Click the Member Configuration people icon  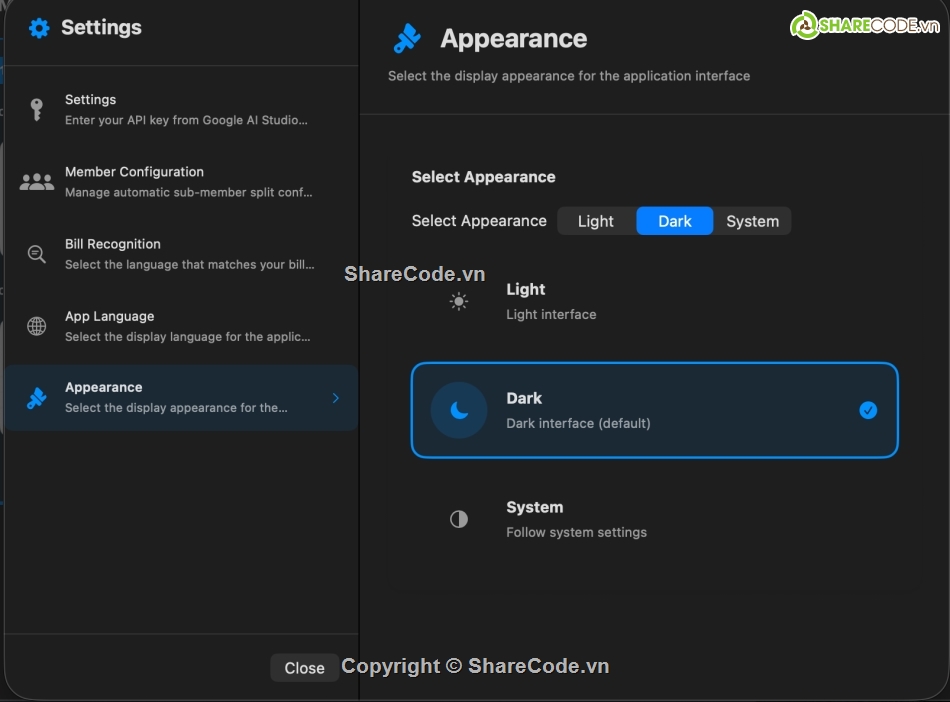pyautogui.click(x=36, y=181)
